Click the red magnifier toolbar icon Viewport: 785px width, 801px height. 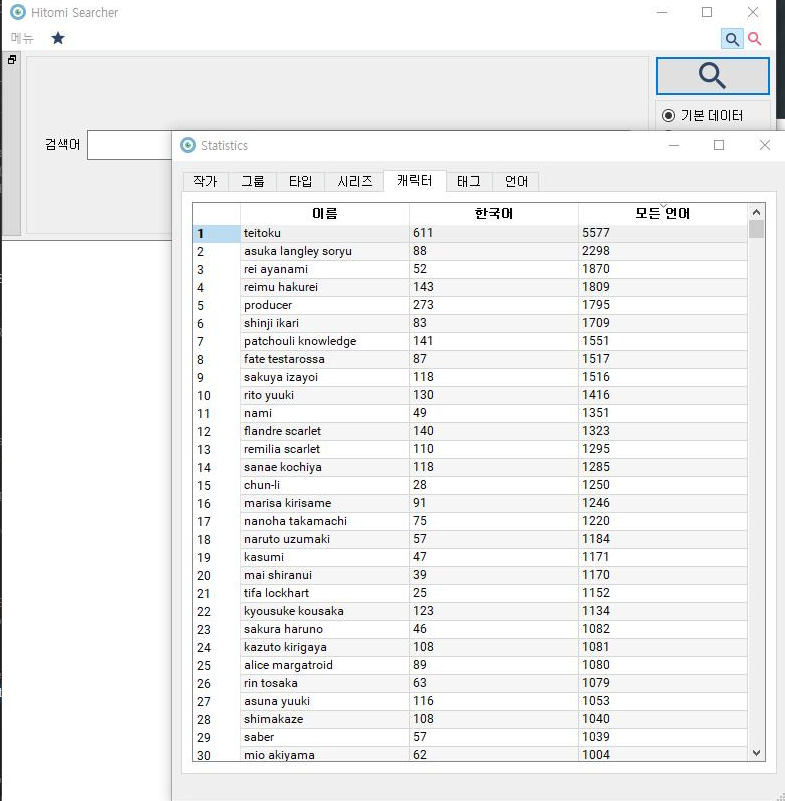(754, 39)
